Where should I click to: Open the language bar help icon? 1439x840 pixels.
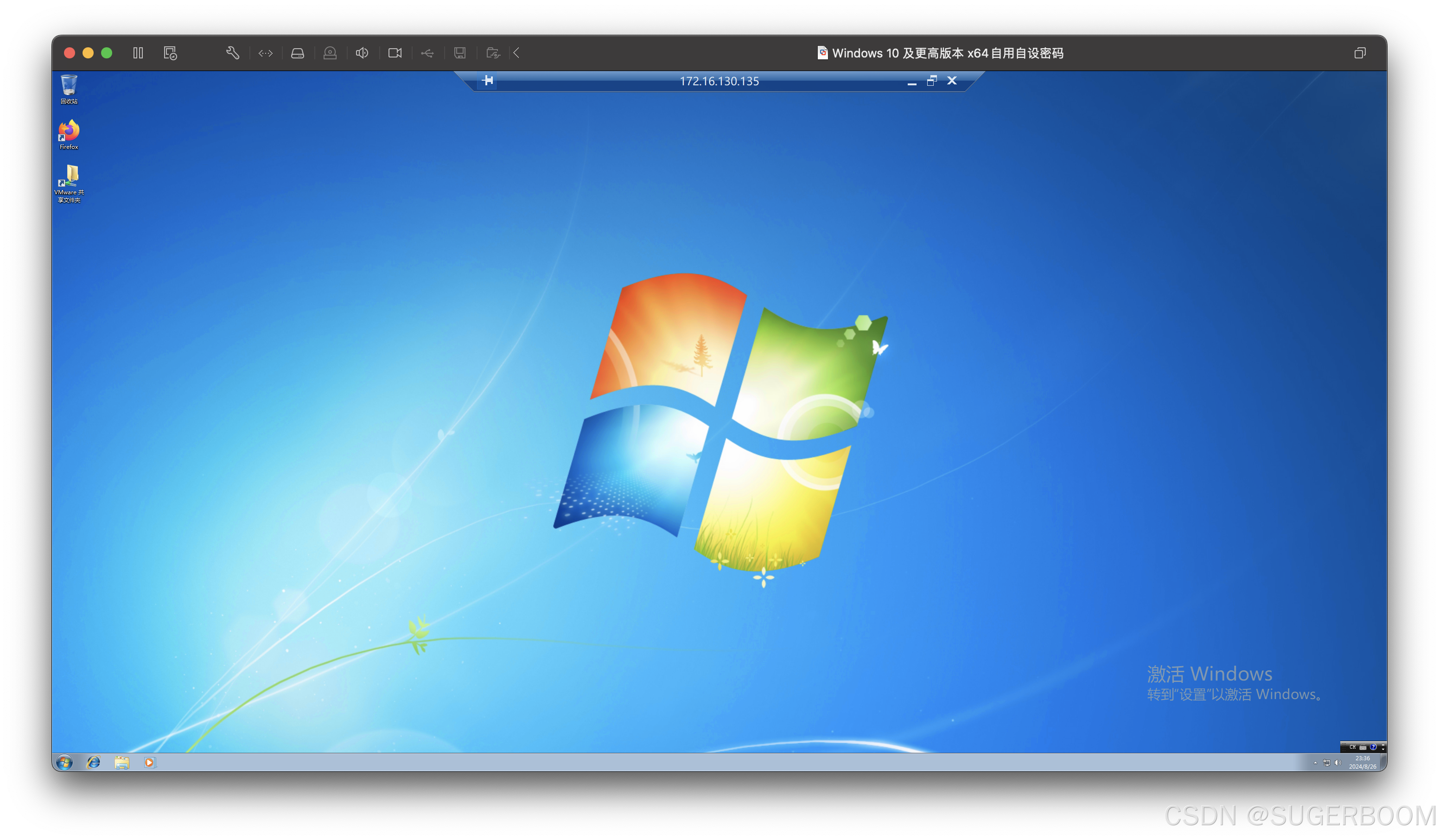pos(1373,747)
